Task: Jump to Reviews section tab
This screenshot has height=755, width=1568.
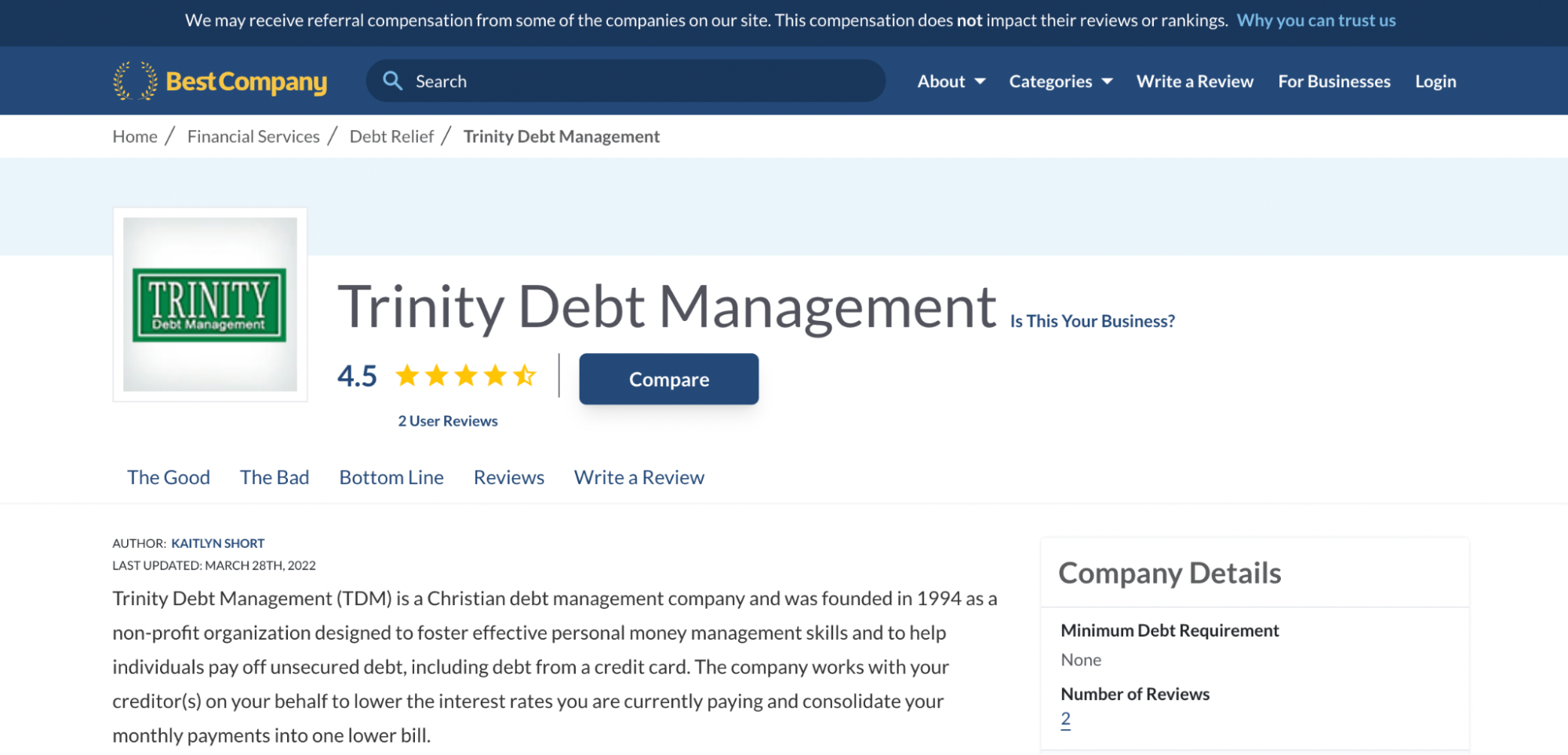Action: 509,477
